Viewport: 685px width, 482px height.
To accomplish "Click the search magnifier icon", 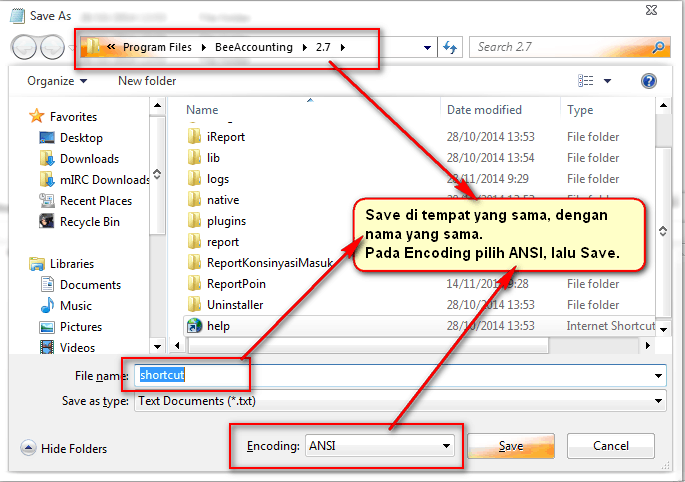I will tap(658, 47).
